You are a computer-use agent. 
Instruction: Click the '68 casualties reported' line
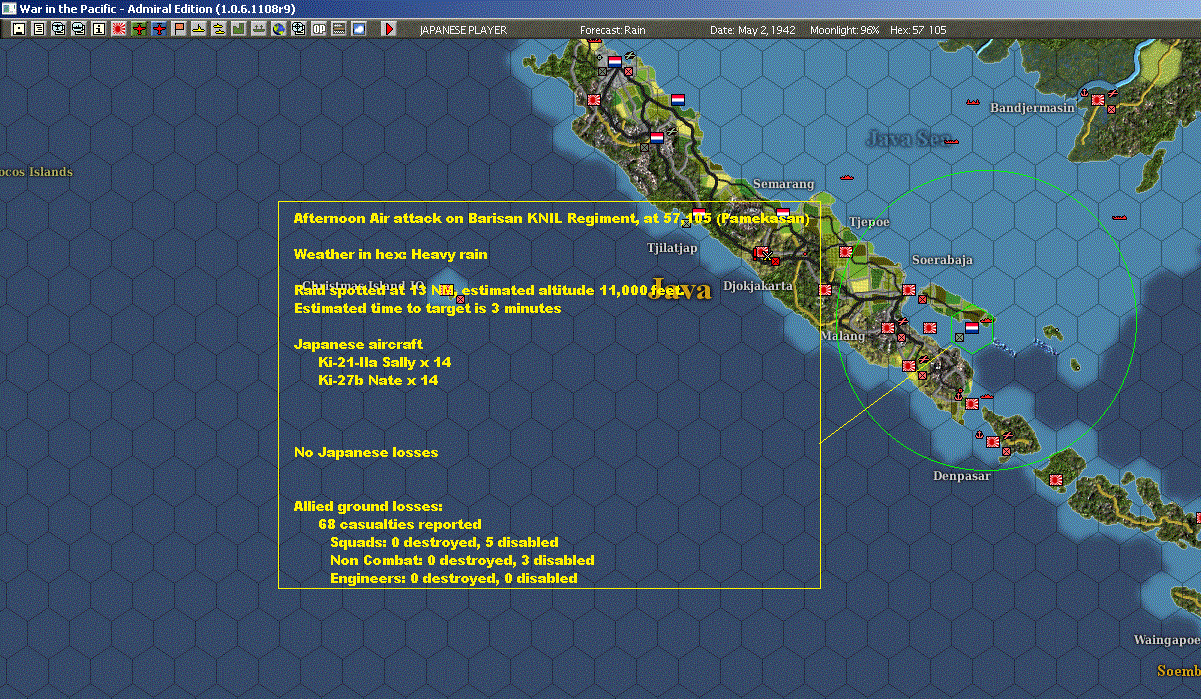click(x=400, y=524)
